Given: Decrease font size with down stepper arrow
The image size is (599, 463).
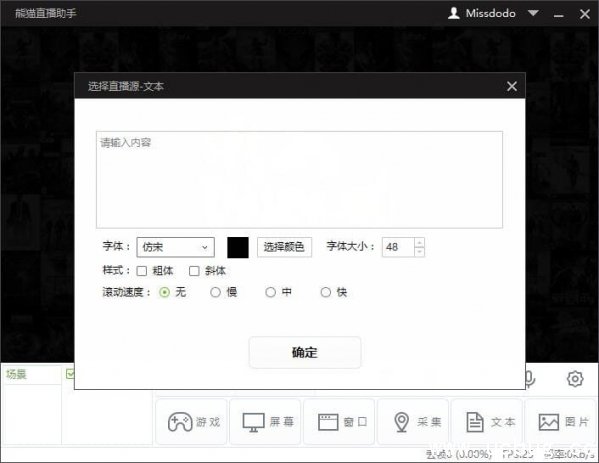Looking at the screenshot, I should [x=419, y=252].
